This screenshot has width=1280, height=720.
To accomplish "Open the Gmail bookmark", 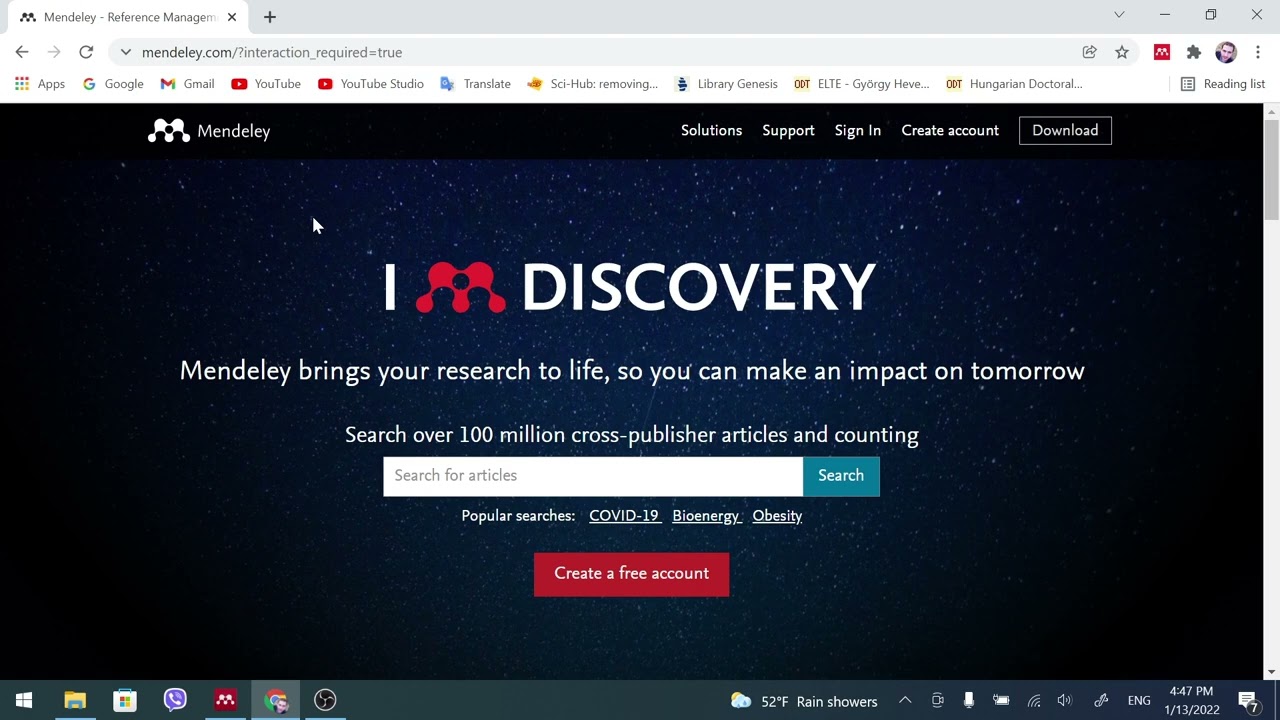I will [188, 84].
